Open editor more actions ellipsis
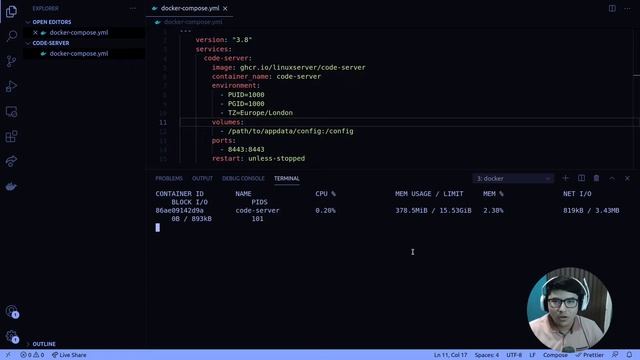 pos(627,8)
